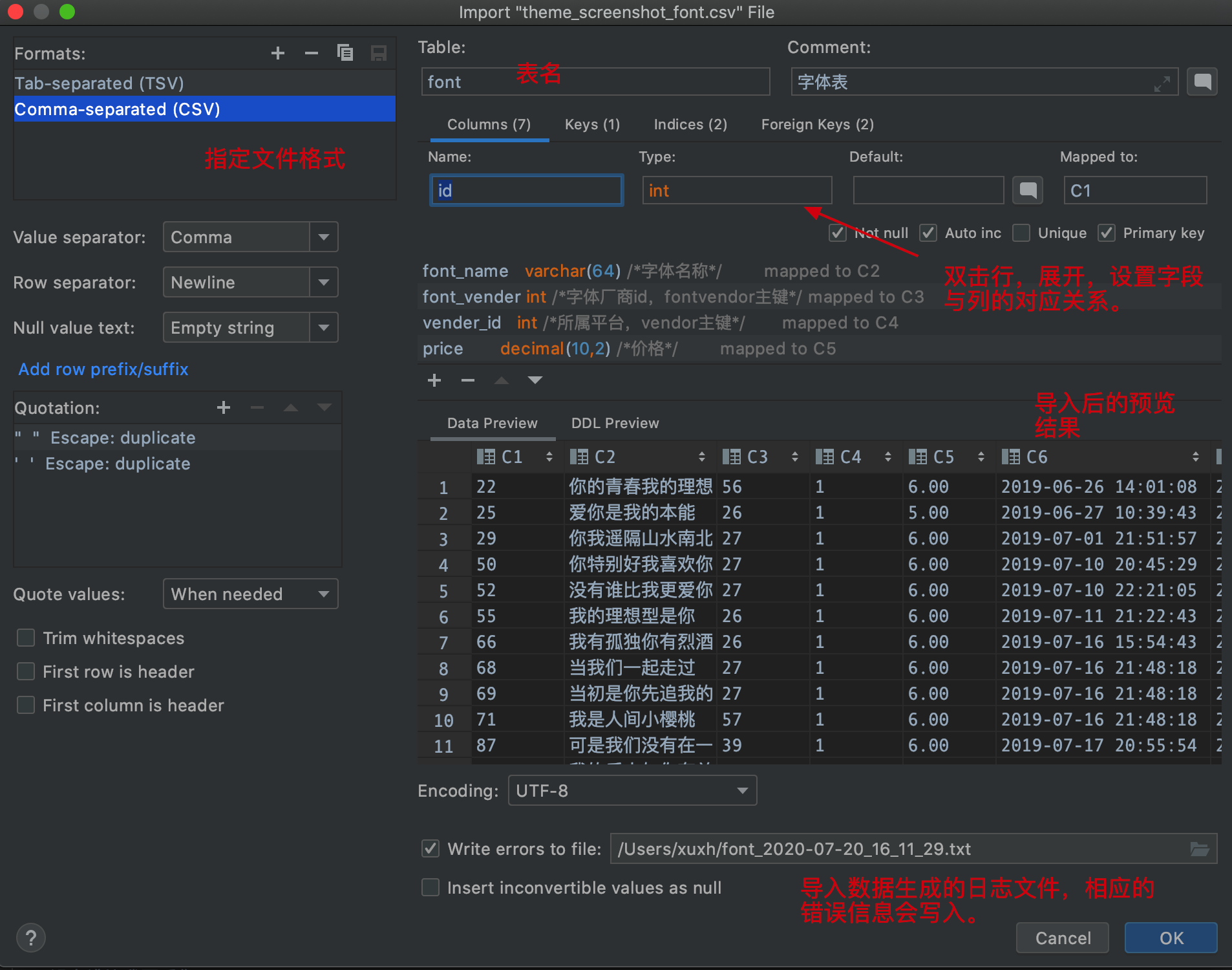This screenshot has height=970, width=1232.
Task: Switch to the Columns (7) tab
Action: click(x=489, y=124)
